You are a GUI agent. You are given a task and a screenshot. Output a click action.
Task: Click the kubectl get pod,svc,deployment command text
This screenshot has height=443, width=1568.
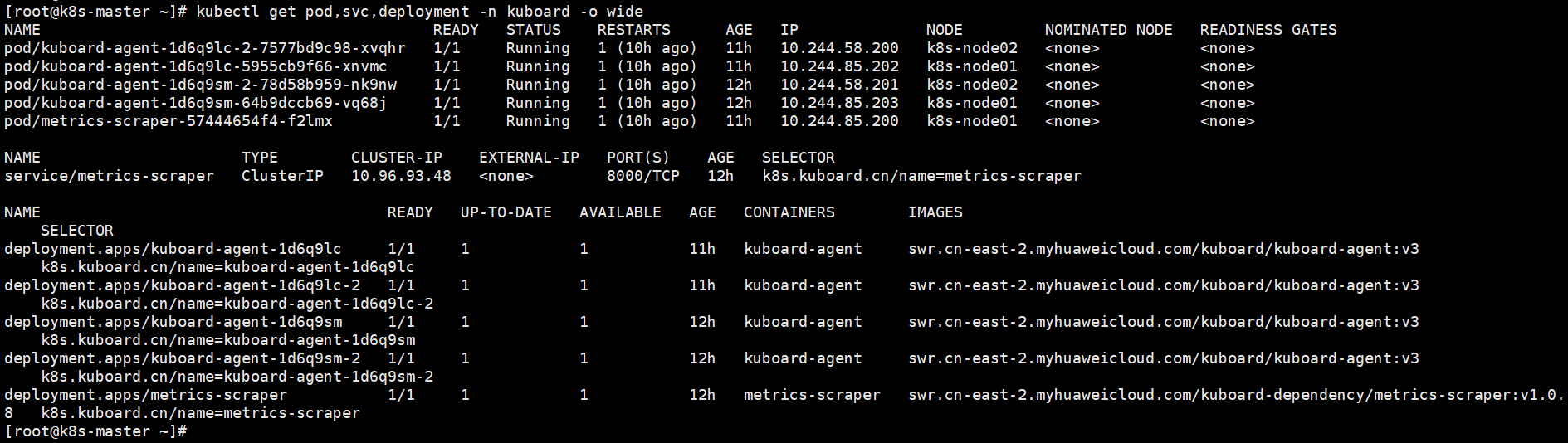coord(419,12)
